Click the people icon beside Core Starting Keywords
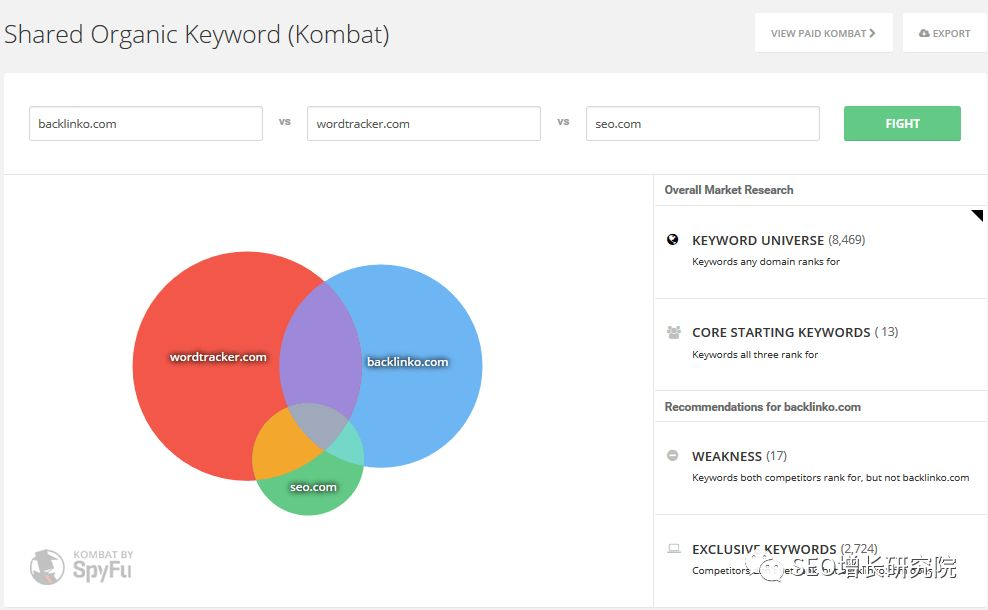 [674, 332]
